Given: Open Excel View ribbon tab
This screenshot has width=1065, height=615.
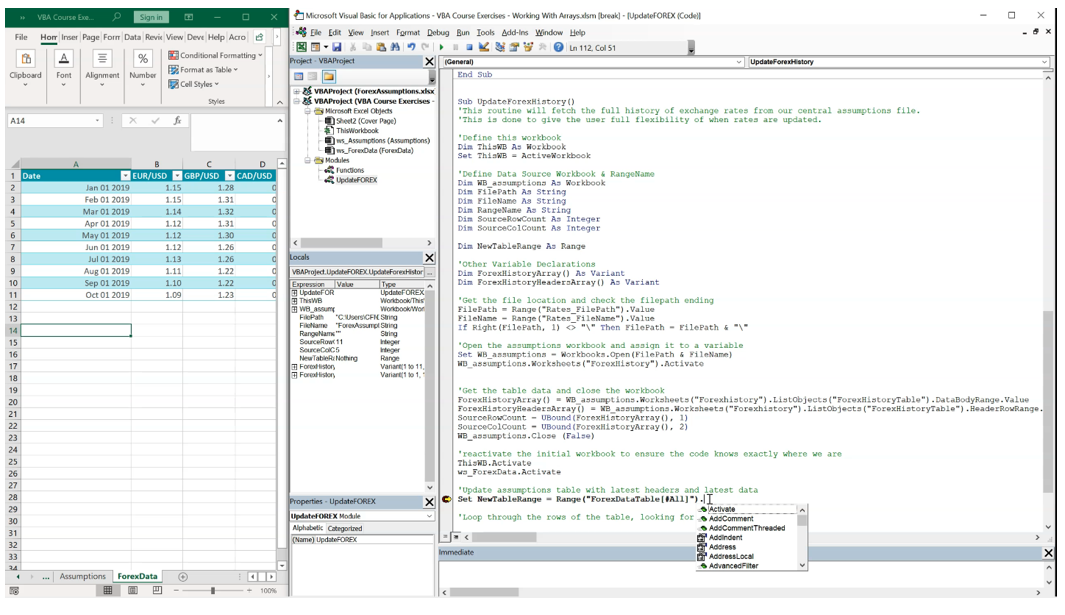Looking at the screenshot, I should [x=175, y=37].
